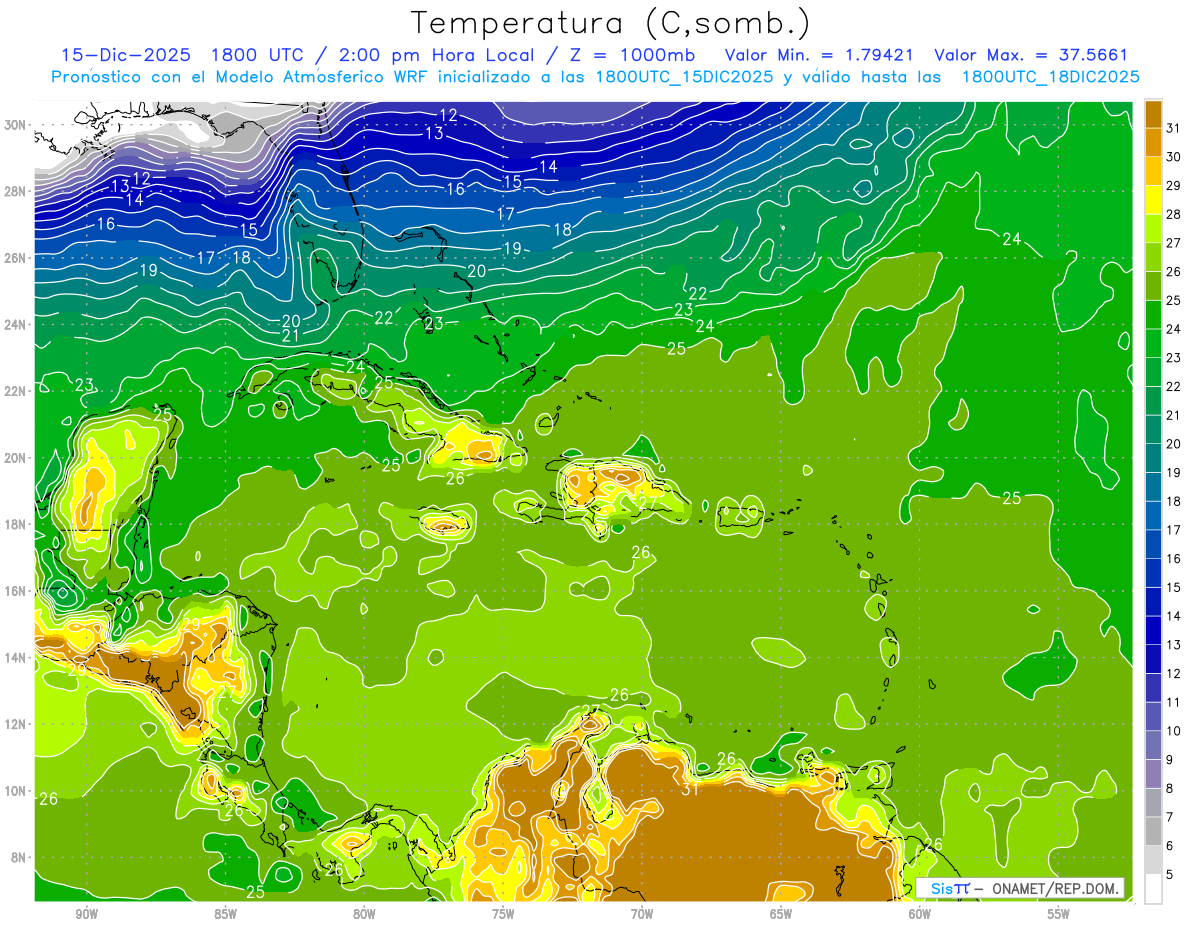
Task: Click the color scale value "9"
Action: tap(1170, 760)
